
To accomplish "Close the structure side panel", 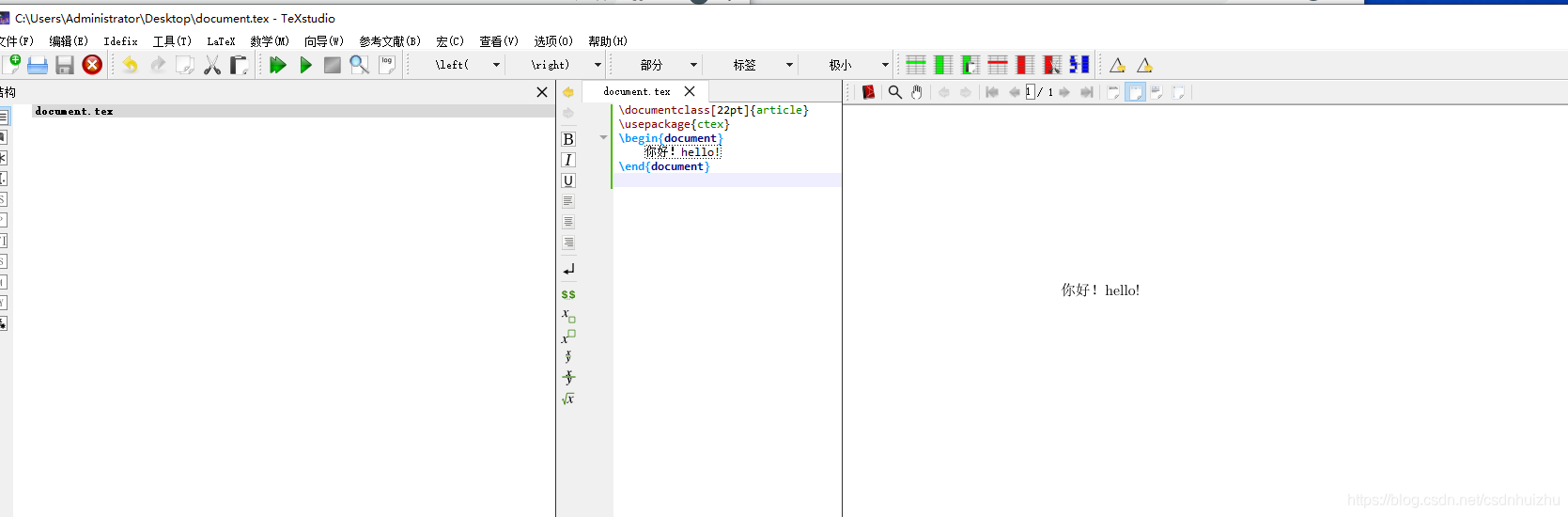I will click(x=542, y=92).
